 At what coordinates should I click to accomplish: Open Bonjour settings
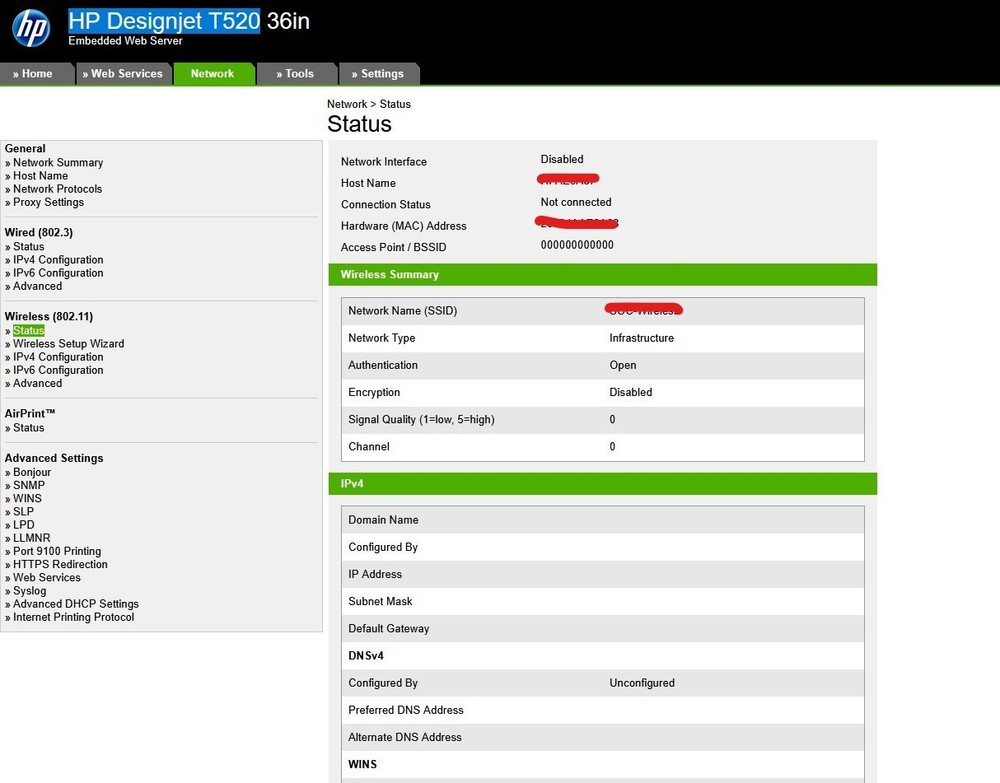[32, 472]
